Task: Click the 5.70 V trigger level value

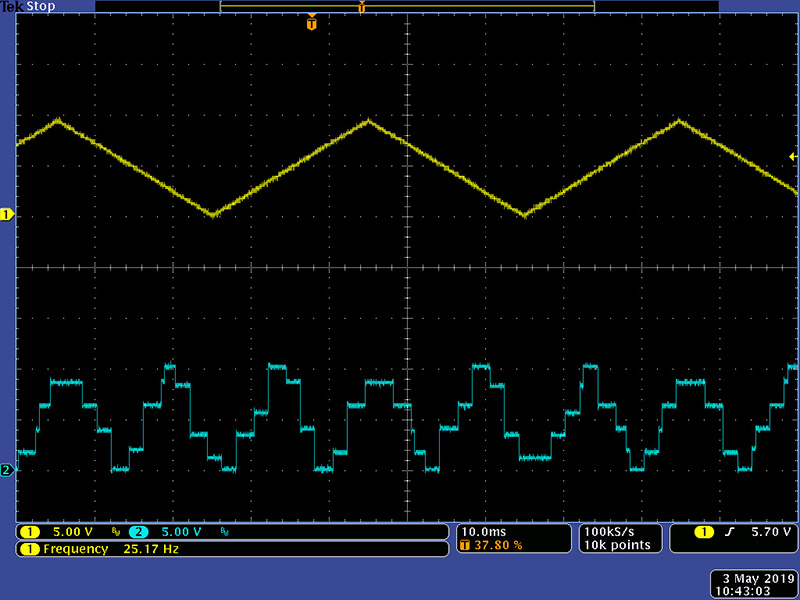Action: click(764, 532)
